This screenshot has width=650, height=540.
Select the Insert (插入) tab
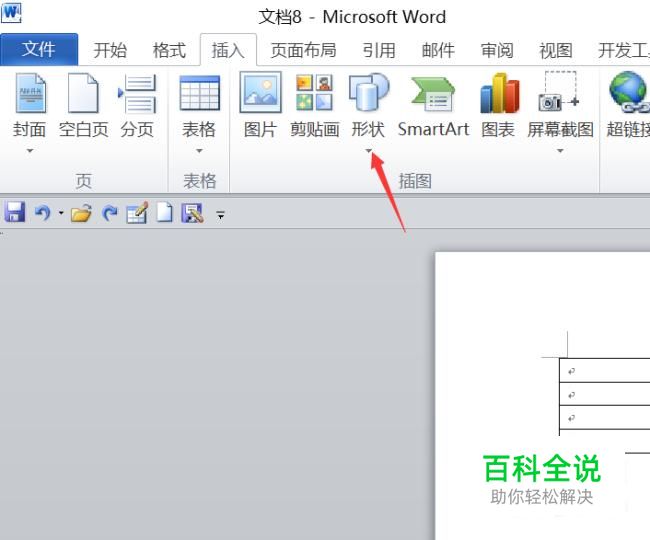coord(228,50)
